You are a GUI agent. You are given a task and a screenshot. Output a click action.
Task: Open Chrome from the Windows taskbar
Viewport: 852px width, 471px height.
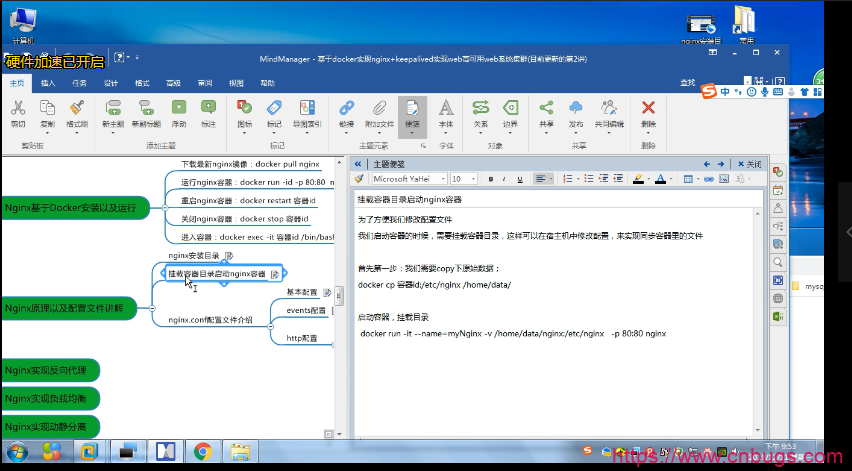pos(202,452)
